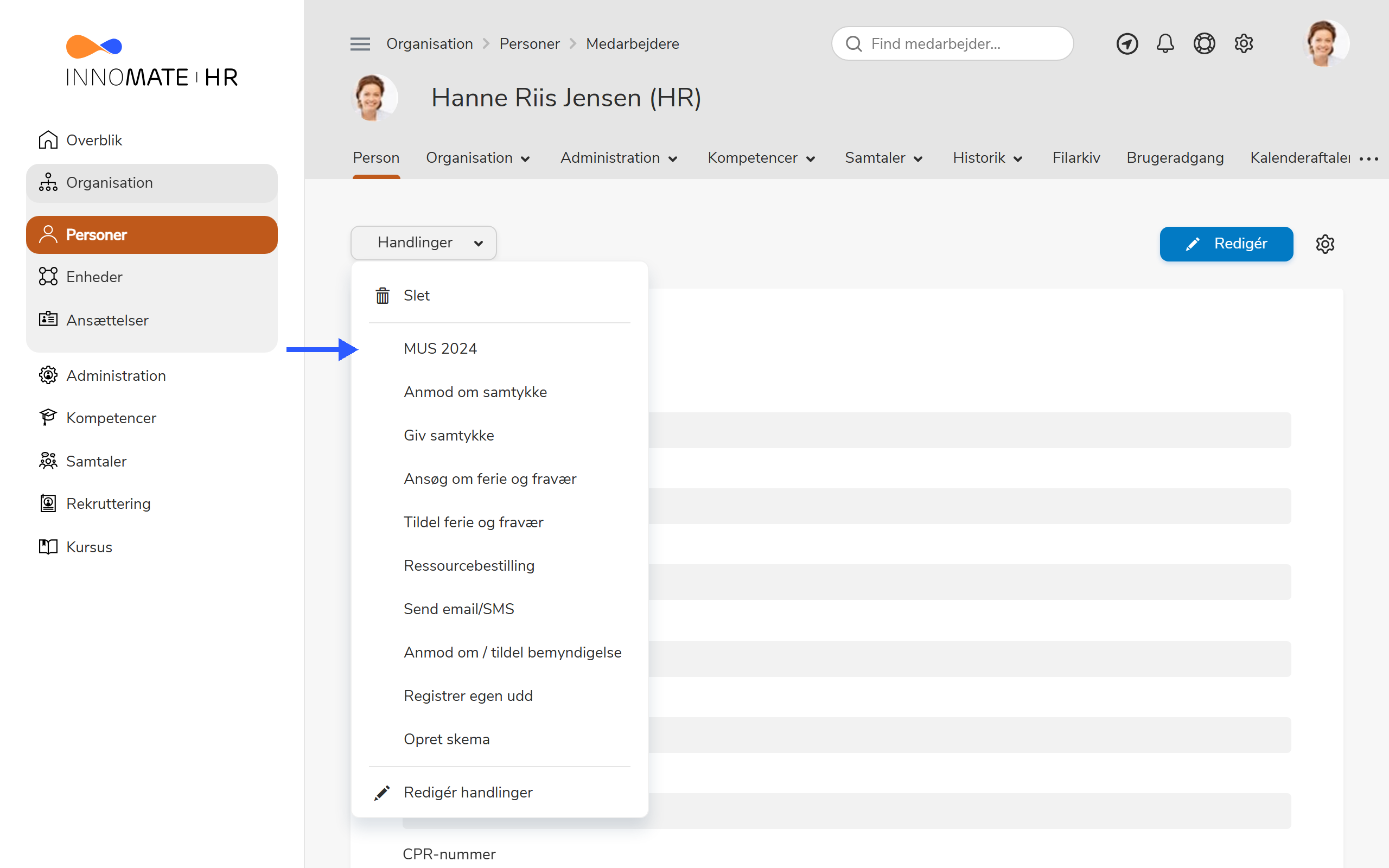The height and width of the screenshot is (868, 1389).
Task: Click the gear icon next to Redigér
Action: point(1325,244)
